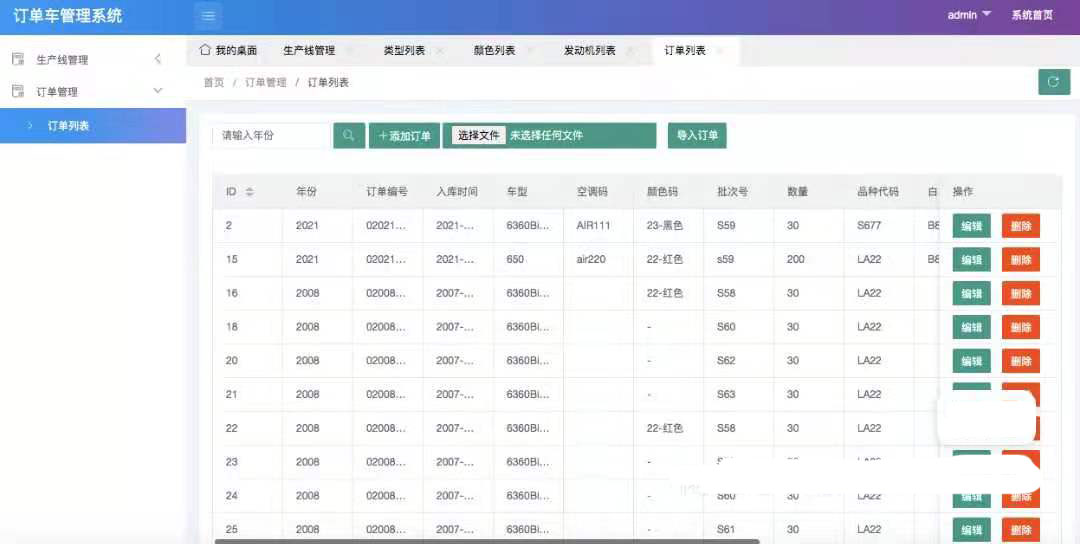Image resolution: width=1080 pixels, height=544 pixels.
Task: Switch to the 生产线管理 tab
Action: (x=309, y=51)
